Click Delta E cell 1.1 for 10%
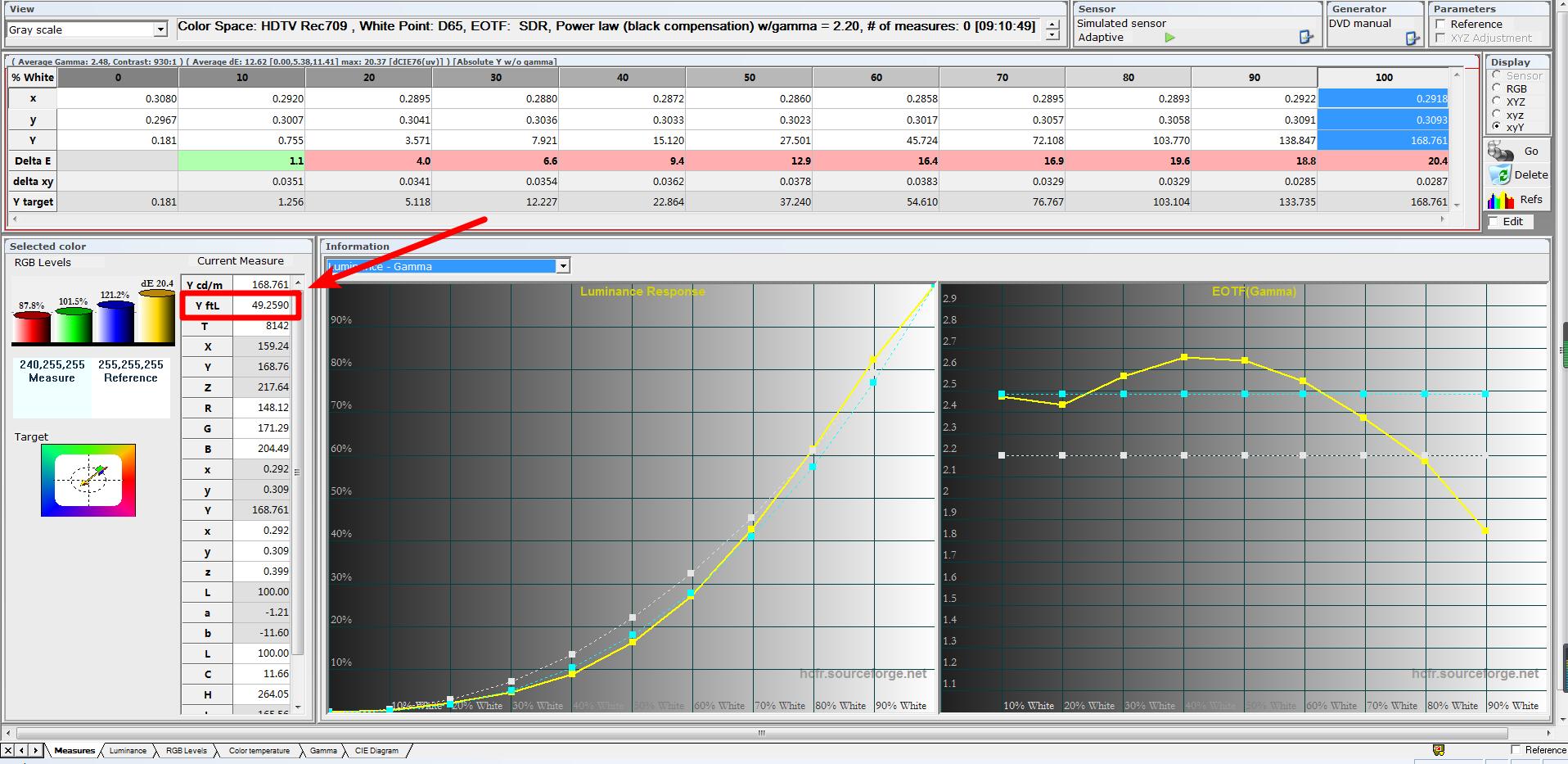This screenshot has height=764, width=1568. click(242, 161)
